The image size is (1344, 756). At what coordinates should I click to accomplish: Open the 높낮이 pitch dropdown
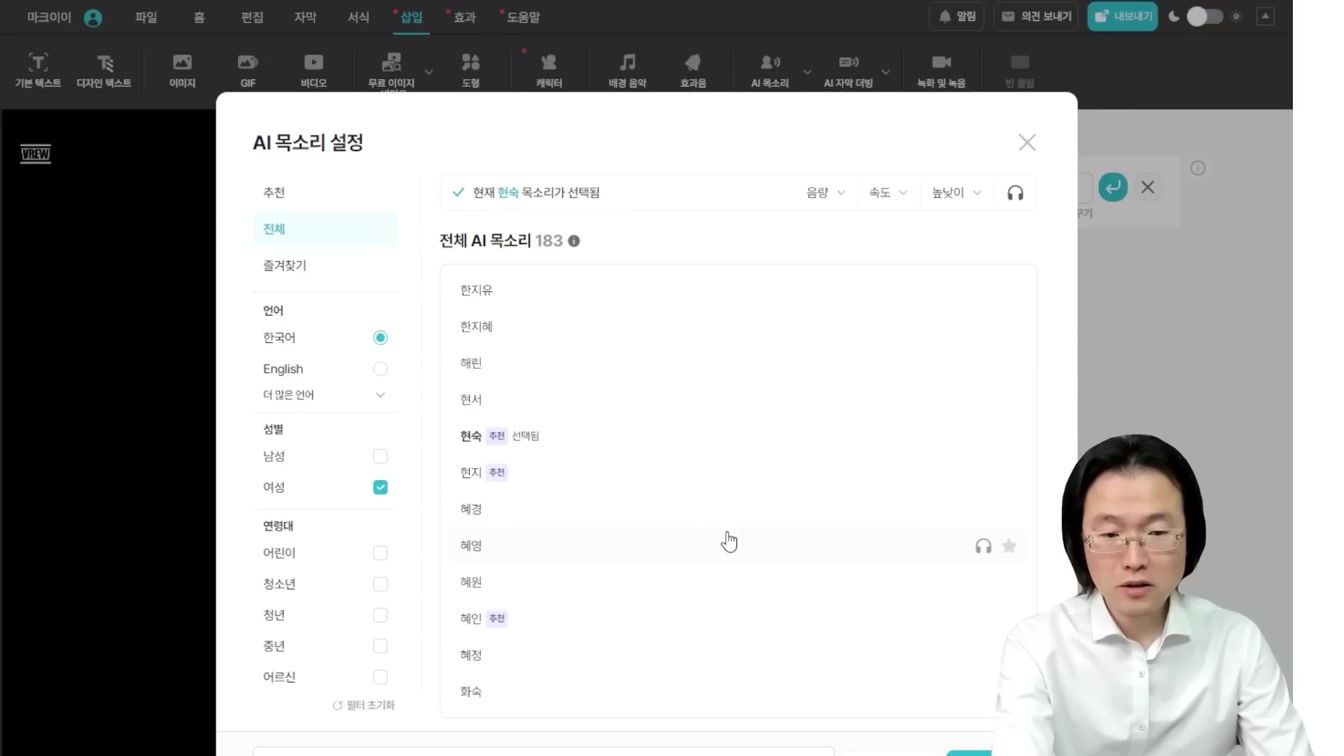956,193
